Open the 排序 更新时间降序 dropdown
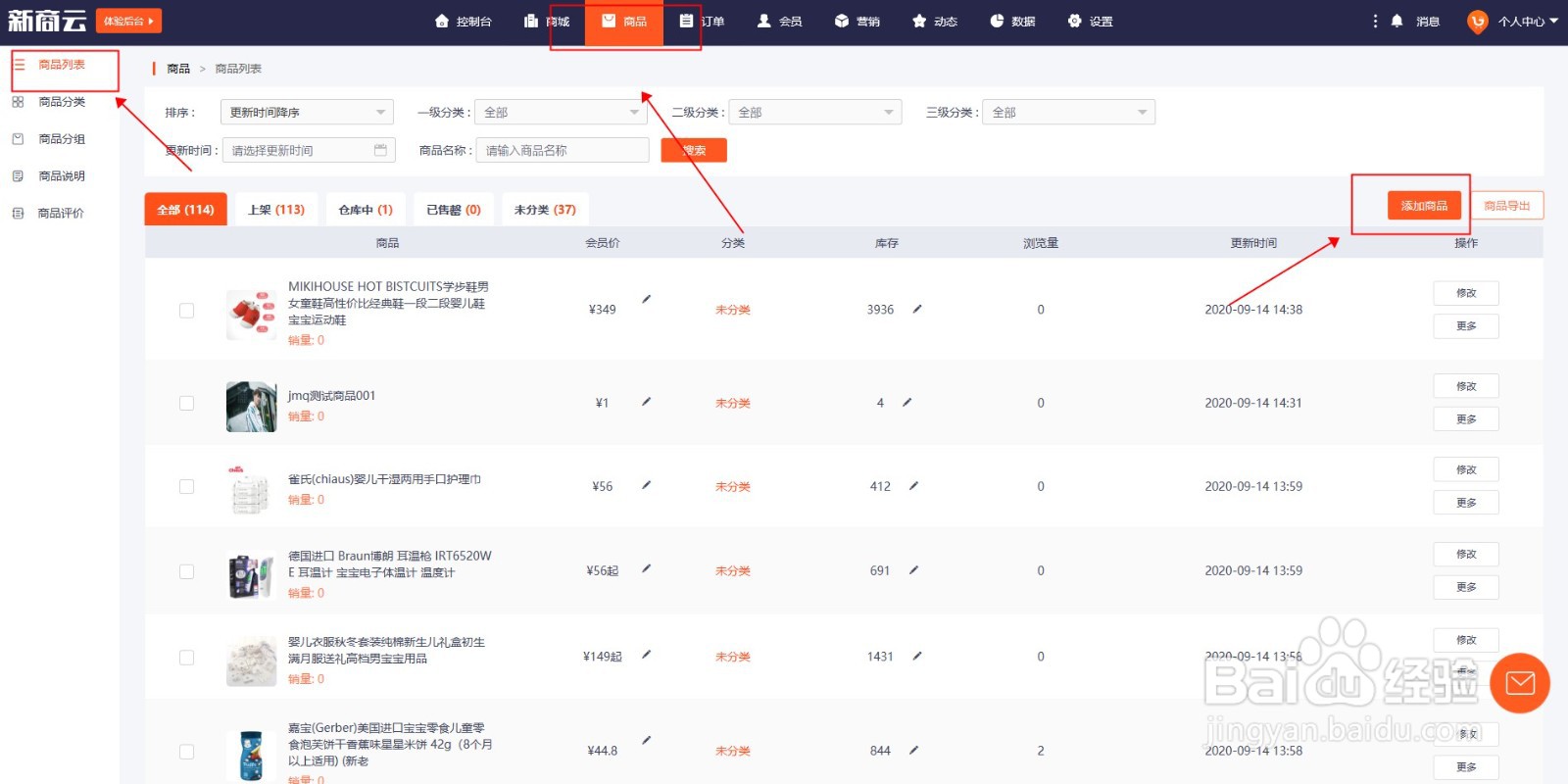The width and height of the screenshot is (1568, 784). point(307,112)
